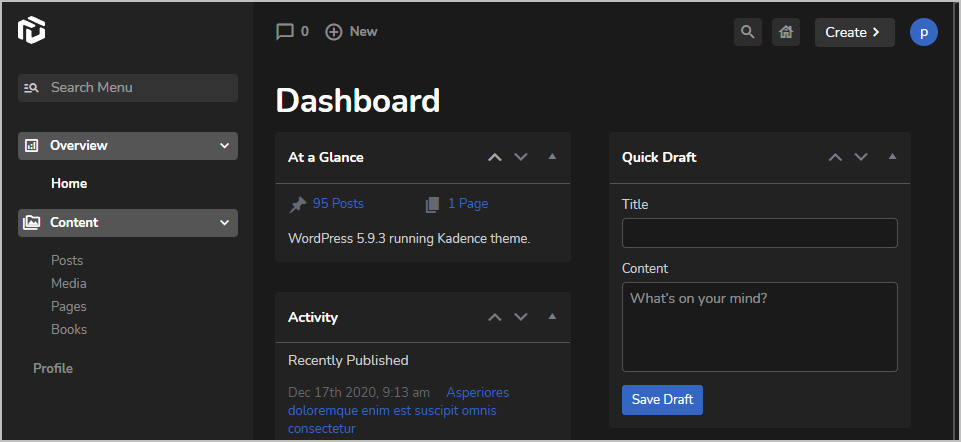
Task: Collapse the Quick Draft panel
Action: pos(892,157)
